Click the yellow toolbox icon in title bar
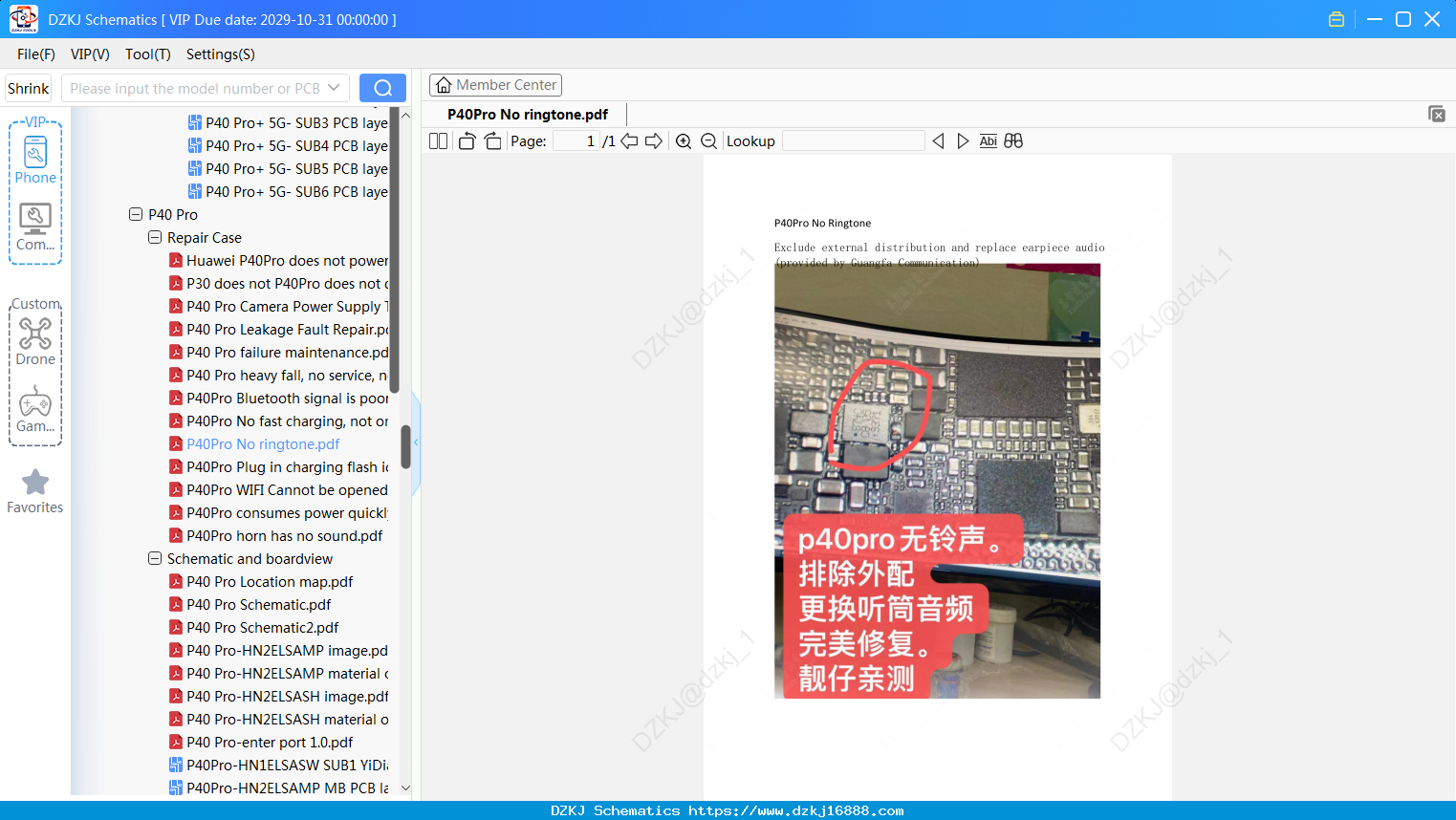The width and height of the screenshot is (1456, 820). (x=1336, y=19)
